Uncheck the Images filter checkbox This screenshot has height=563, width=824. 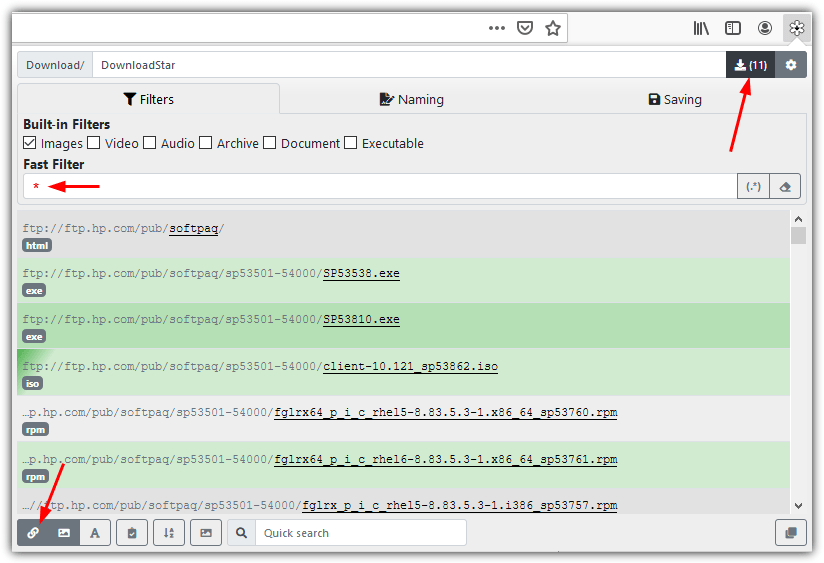[x=30, y=143]
